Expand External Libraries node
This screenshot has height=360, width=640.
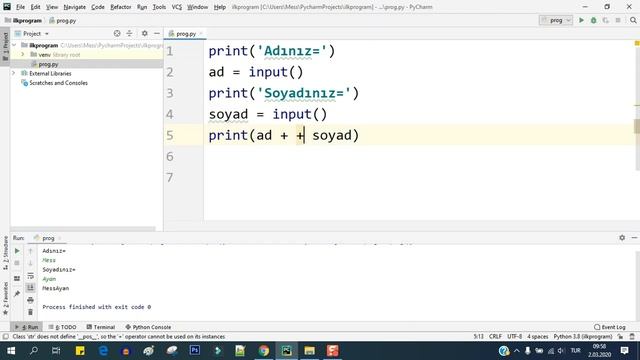point(13,73)
